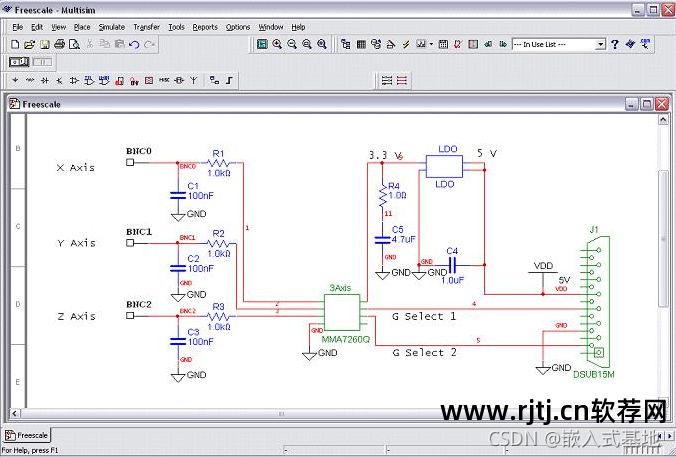Toggle the simulation pause button
676x457 pixels.
pos(41,62)
